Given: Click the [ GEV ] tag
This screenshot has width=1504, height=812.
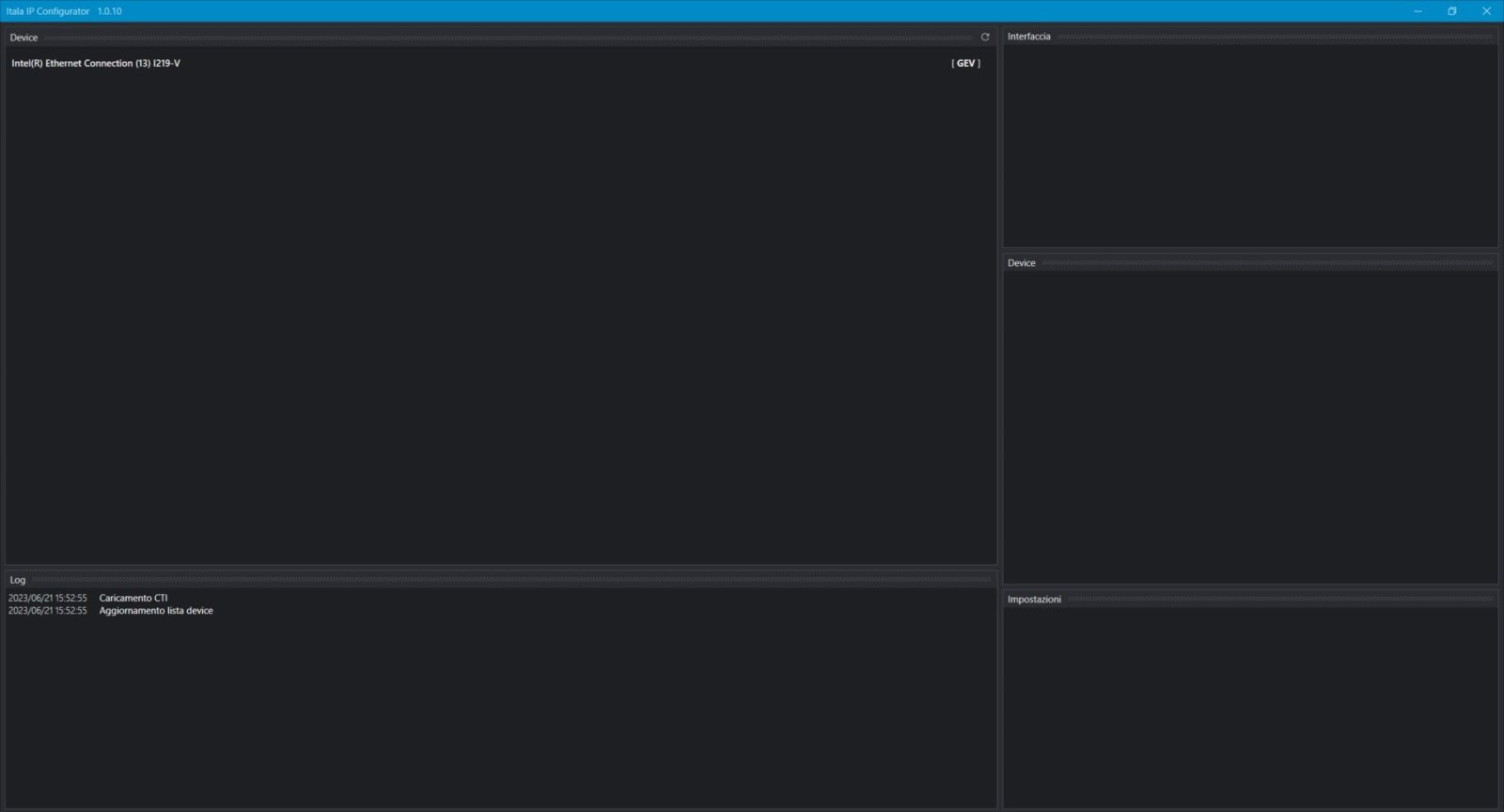Looking at the screenshot, I should [965, 63].
